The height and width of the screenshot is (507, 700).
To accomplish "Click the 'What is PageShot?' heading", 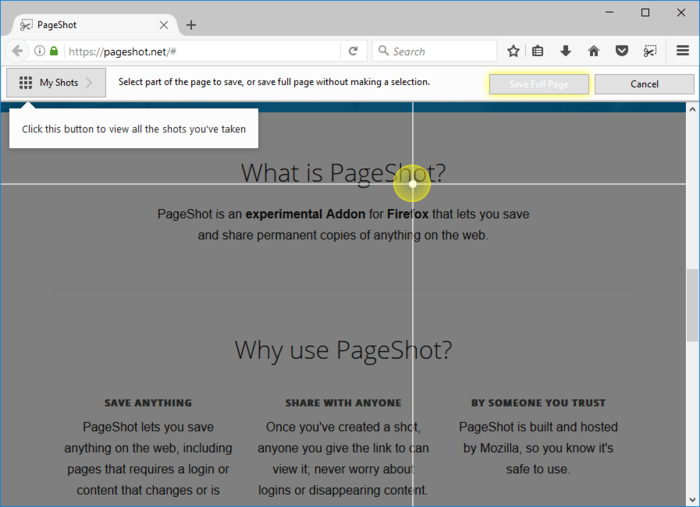I will tap(343, 173).
